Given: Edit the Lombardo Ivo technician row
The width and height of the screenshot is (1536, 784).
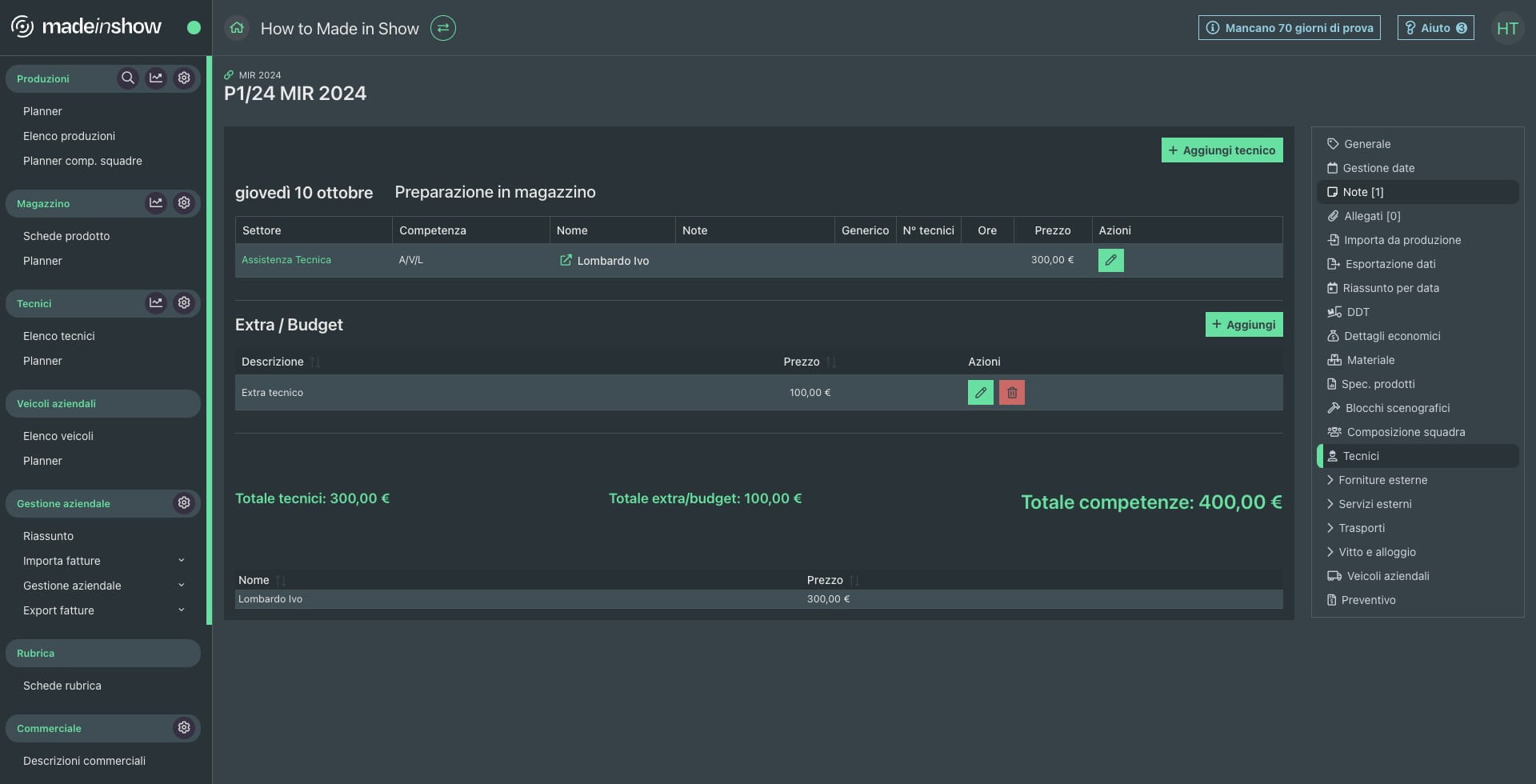Looking at the screenshot, I should click(x=1111, y=260).
